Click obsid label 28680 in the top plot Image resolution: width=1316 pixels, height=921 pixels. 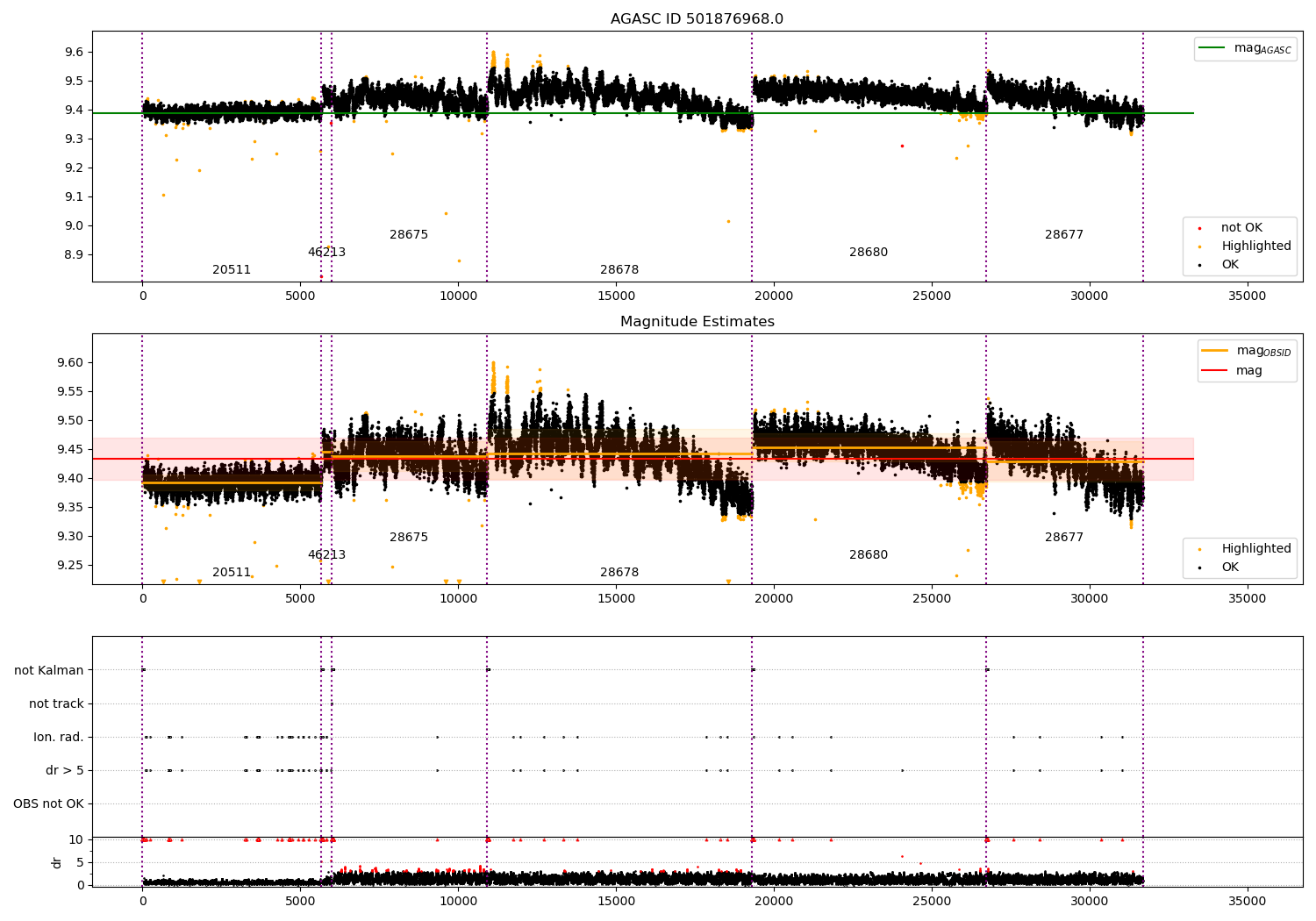tap(869, 253)
